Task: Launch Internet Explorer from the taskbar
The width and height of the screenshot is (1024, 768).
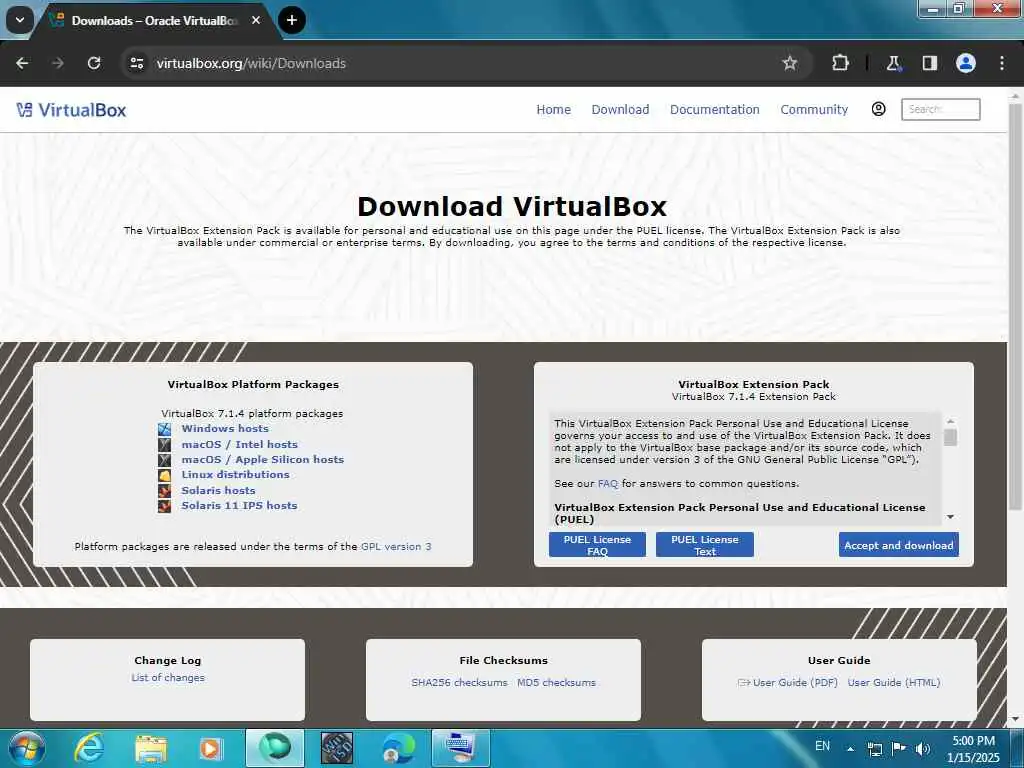Action: coord(89,748)
